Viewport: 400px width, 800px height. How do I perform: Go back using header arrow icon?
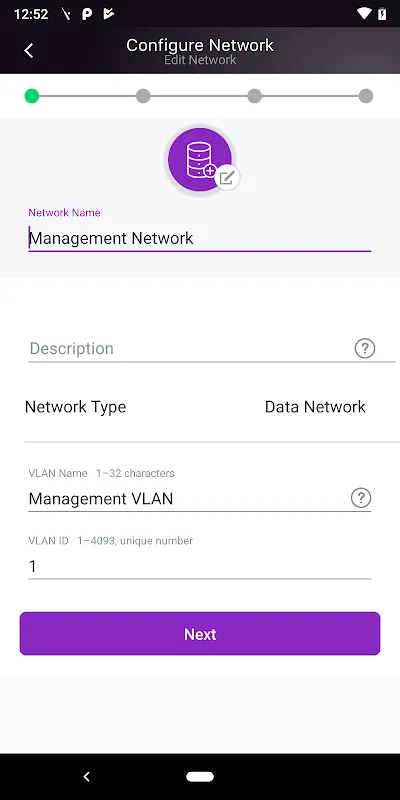(x=29, y=51)
